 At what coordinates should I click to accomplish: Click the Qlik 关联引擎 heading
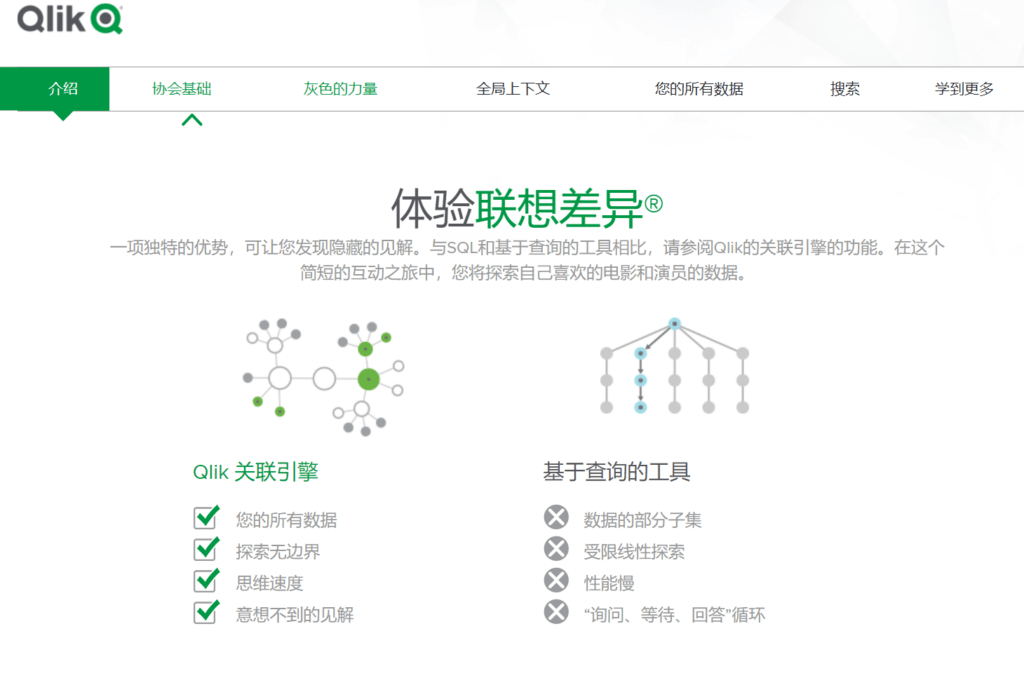255,472
